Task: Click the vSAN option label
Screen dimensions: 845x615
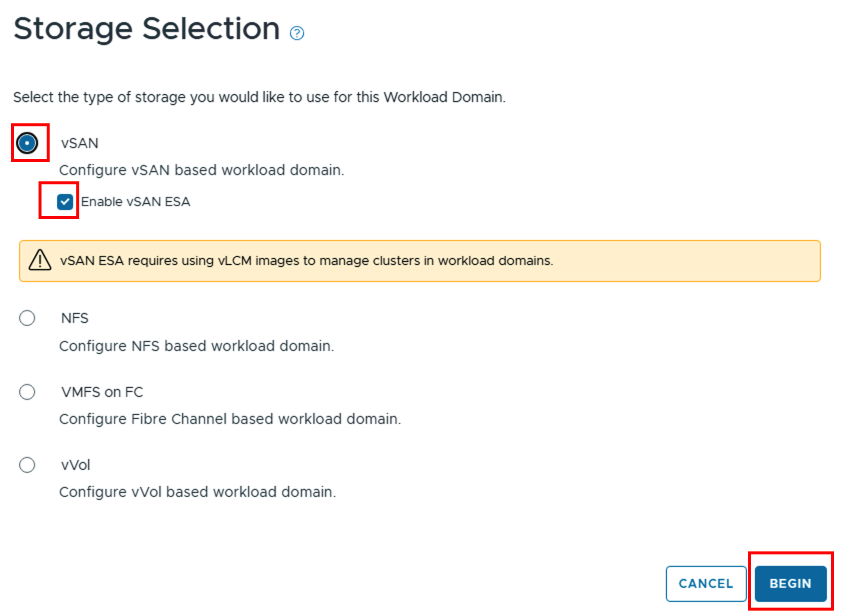Action: (80, 143)
